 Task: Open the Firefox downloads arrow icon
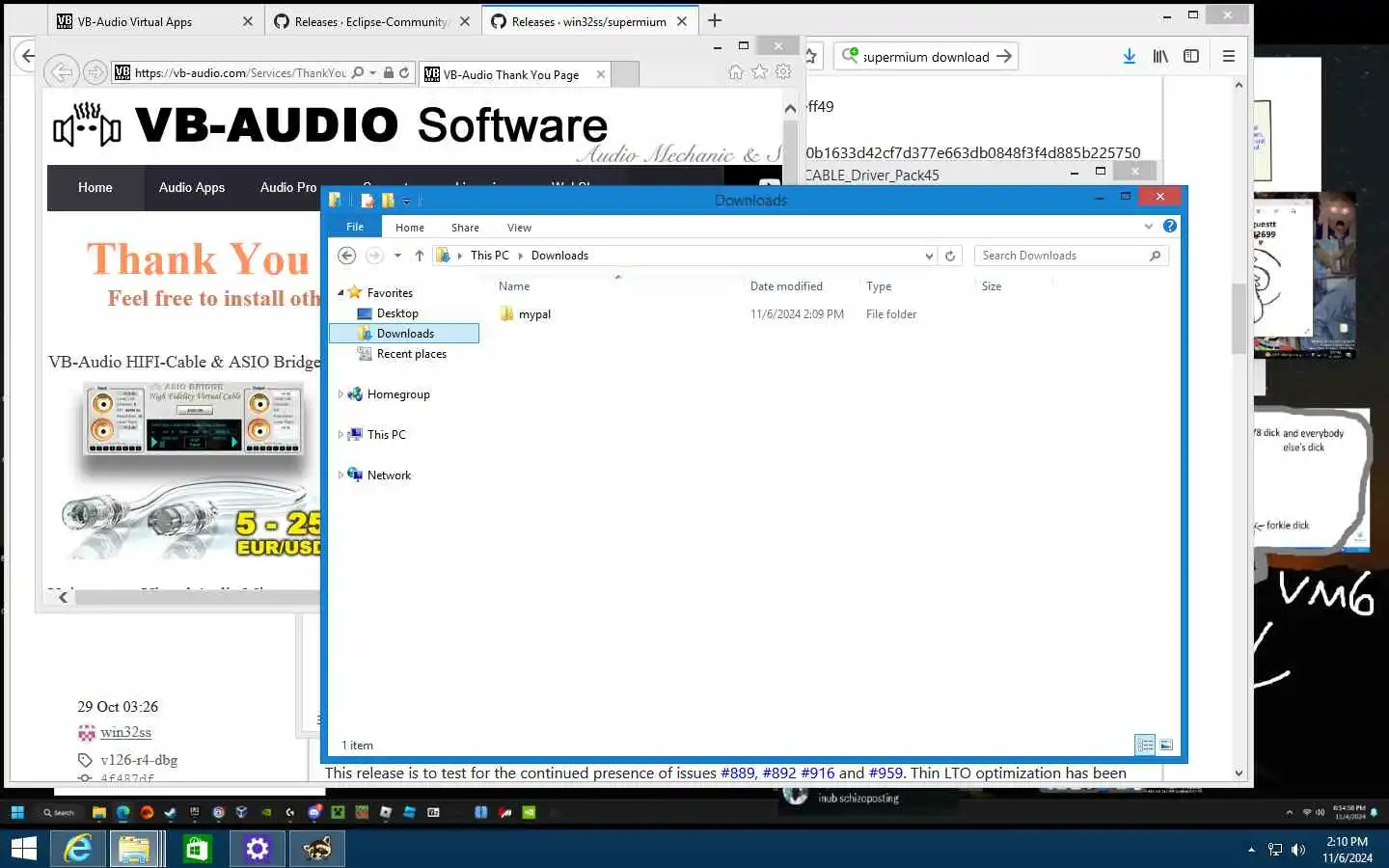(x=1130, y=56)
